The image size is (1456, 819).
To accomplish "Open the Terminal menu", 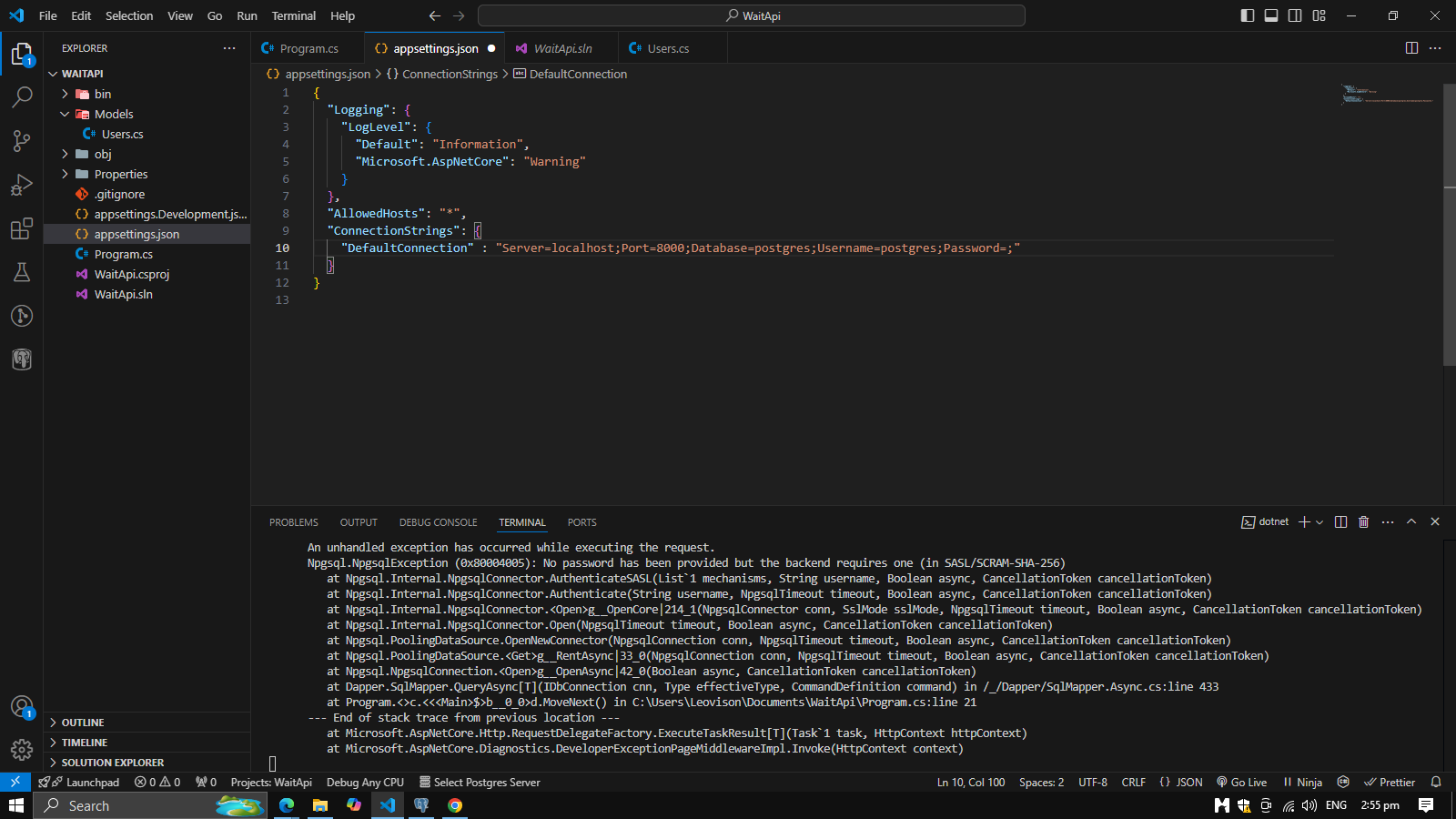I will tap(293, 15).
